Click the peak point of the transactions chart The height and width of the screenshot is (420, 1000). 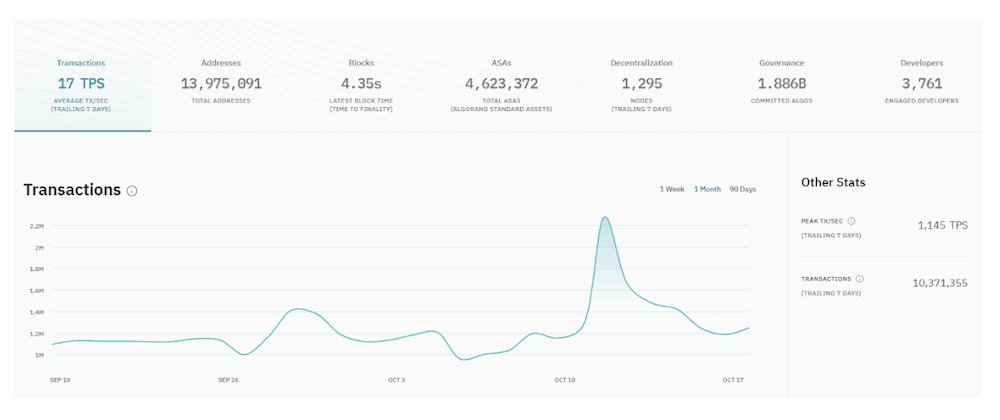pyautogui.click(x=605, y=218)
